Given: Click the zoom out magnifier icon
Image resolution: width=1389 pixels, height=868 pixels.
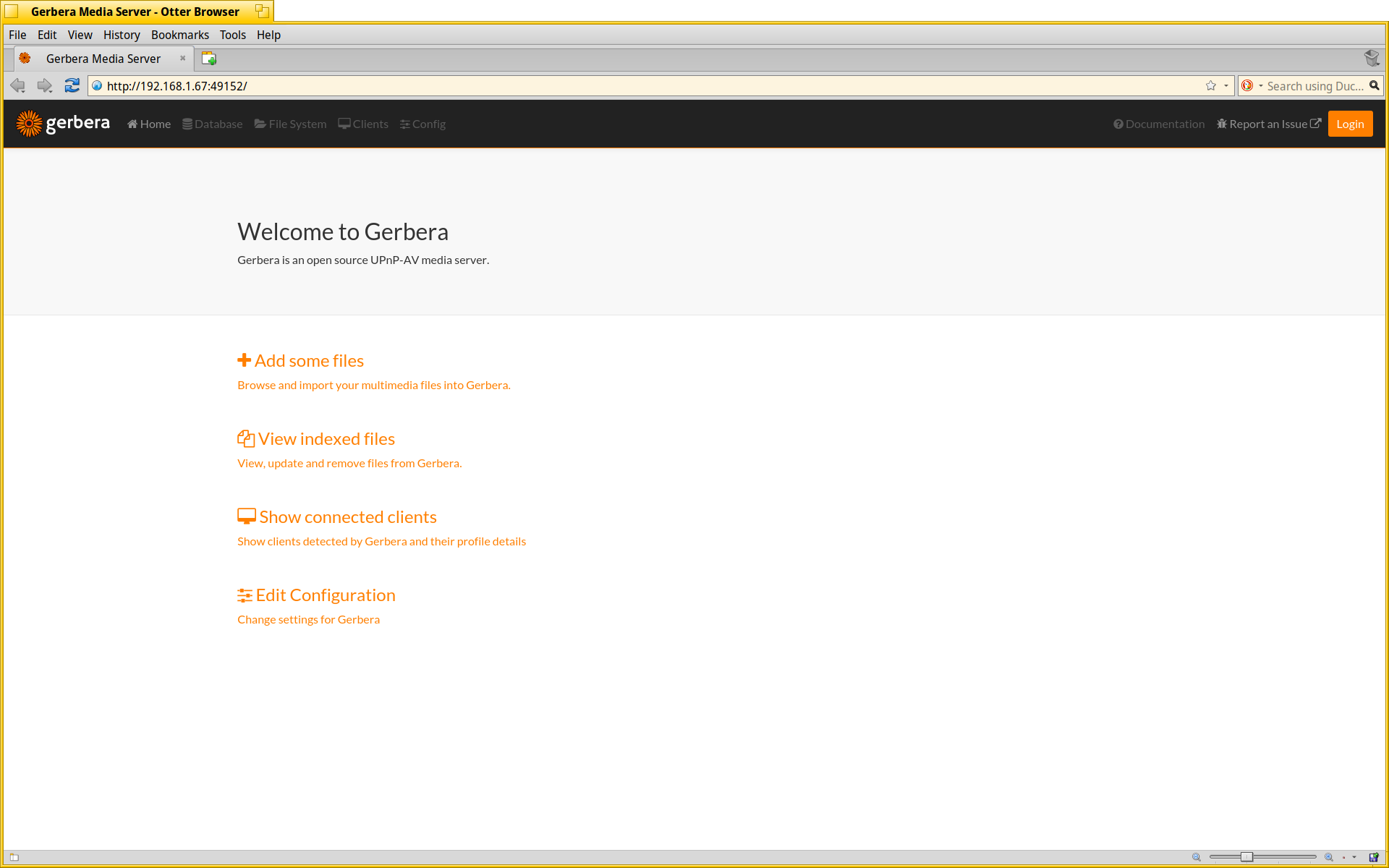Looking at the screenshot, I should [x=1197, y=857].
